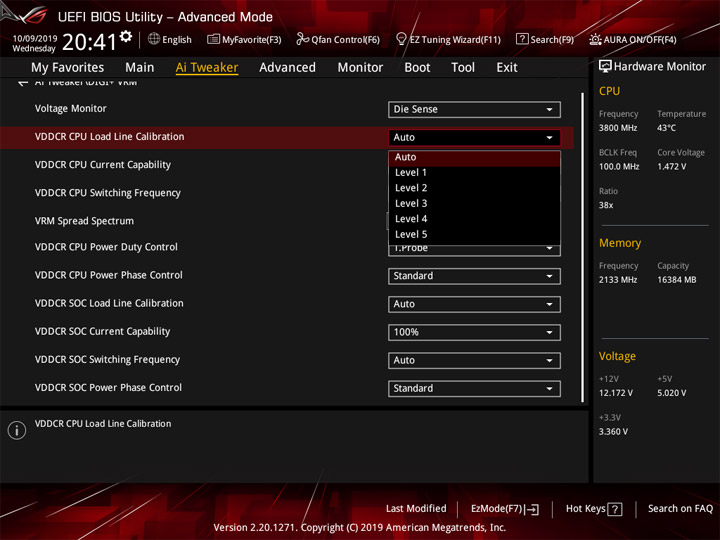The height and width of the screenshot is (540, 720).
Task: Click the 1.472 V core voltage value
Action: point(671,167)
